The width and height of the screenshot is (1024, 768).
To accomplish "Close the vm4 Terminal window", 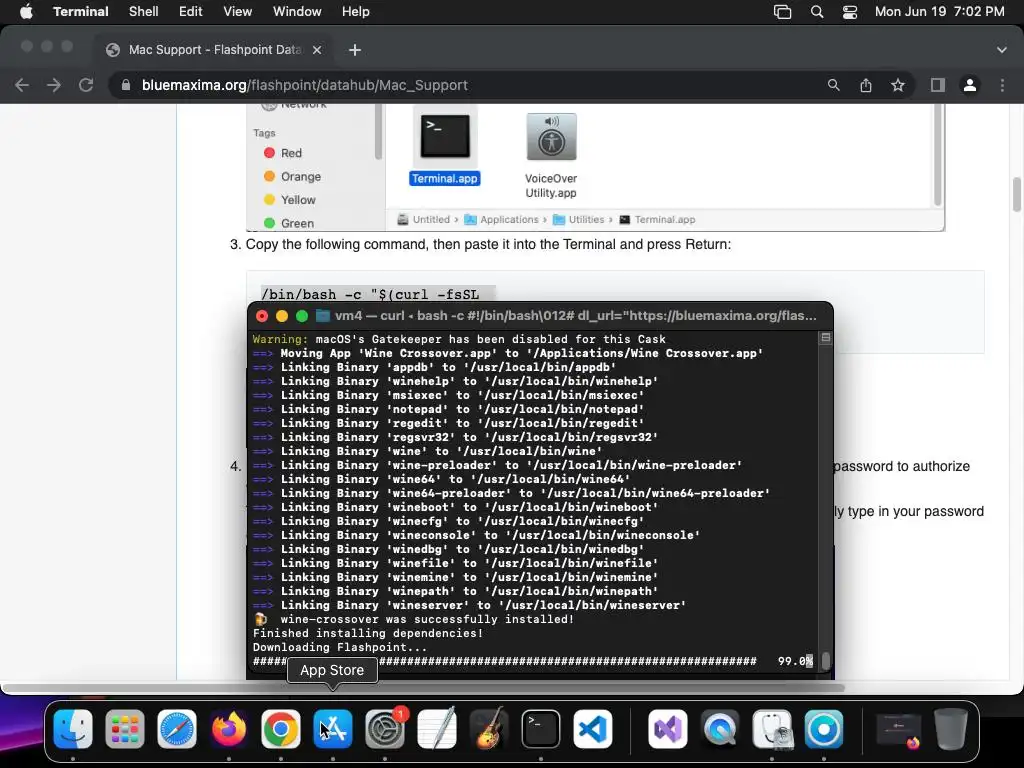I will coord(262,316).
